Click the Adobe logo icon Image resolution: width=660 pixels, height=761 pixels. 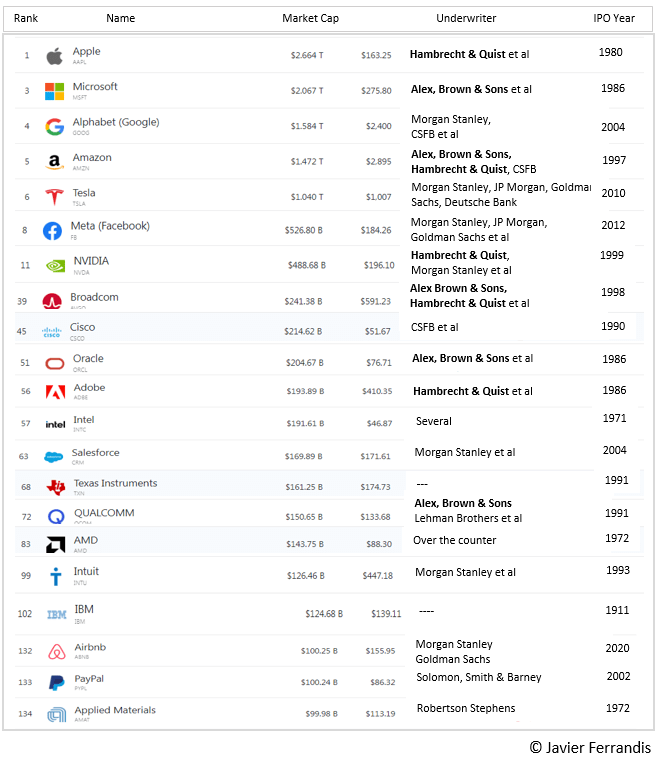click(55, 392)
